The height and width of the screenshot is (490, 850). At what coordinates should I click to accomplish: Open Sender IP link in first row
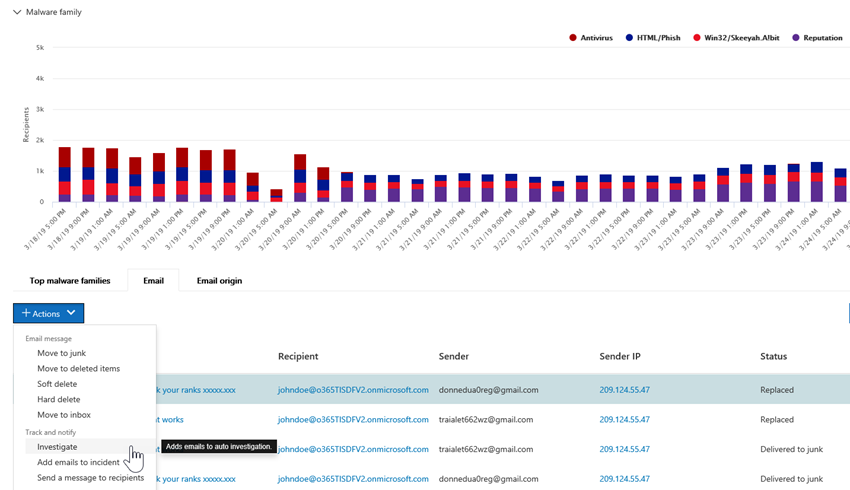click(x=624, y=390)
